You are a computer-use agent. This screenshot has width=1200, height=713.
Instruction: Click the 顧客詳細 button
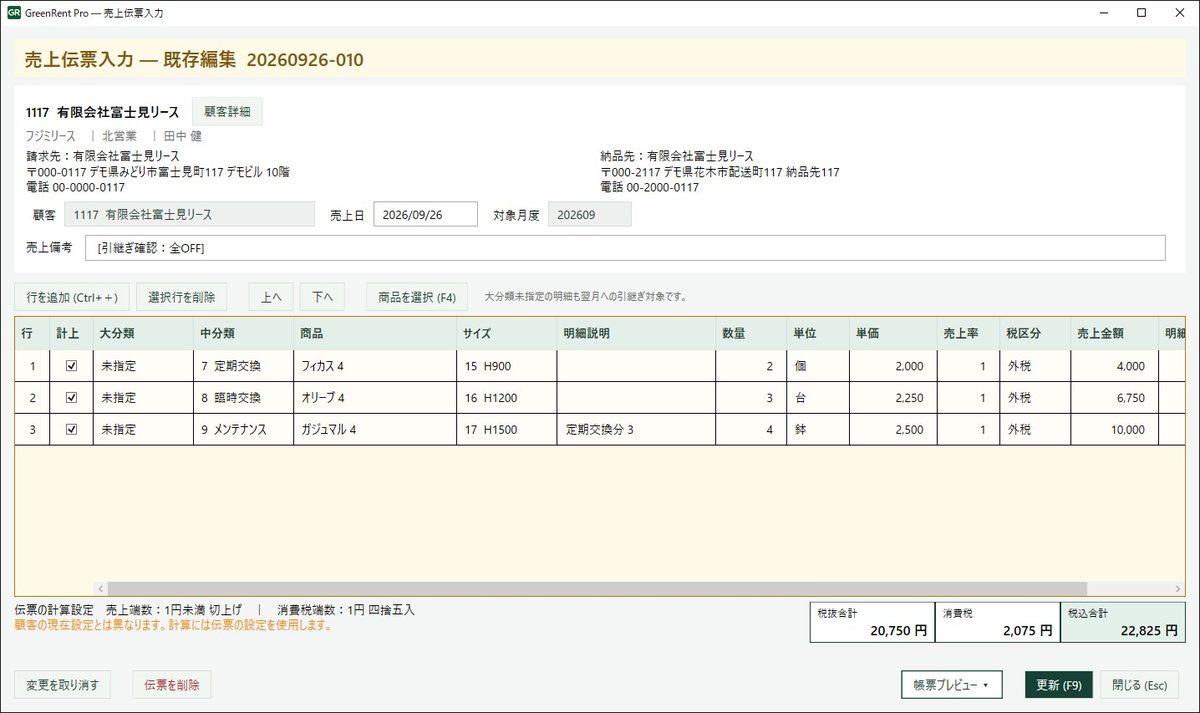point(227,112)
